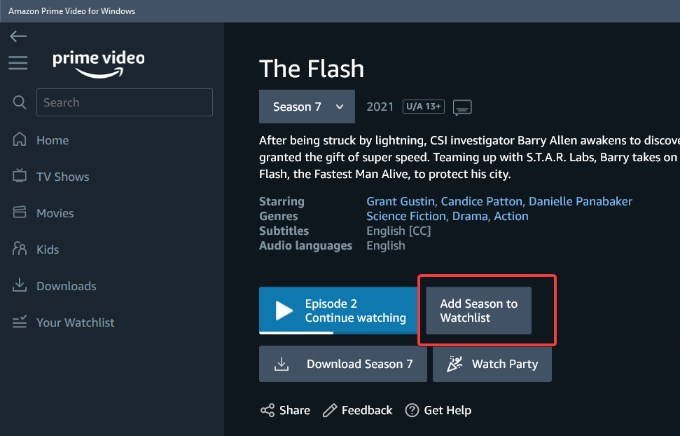The height and width of the screenshot is (436, 680).
Task: Click the back arrow icon
Action: point(18,36)
